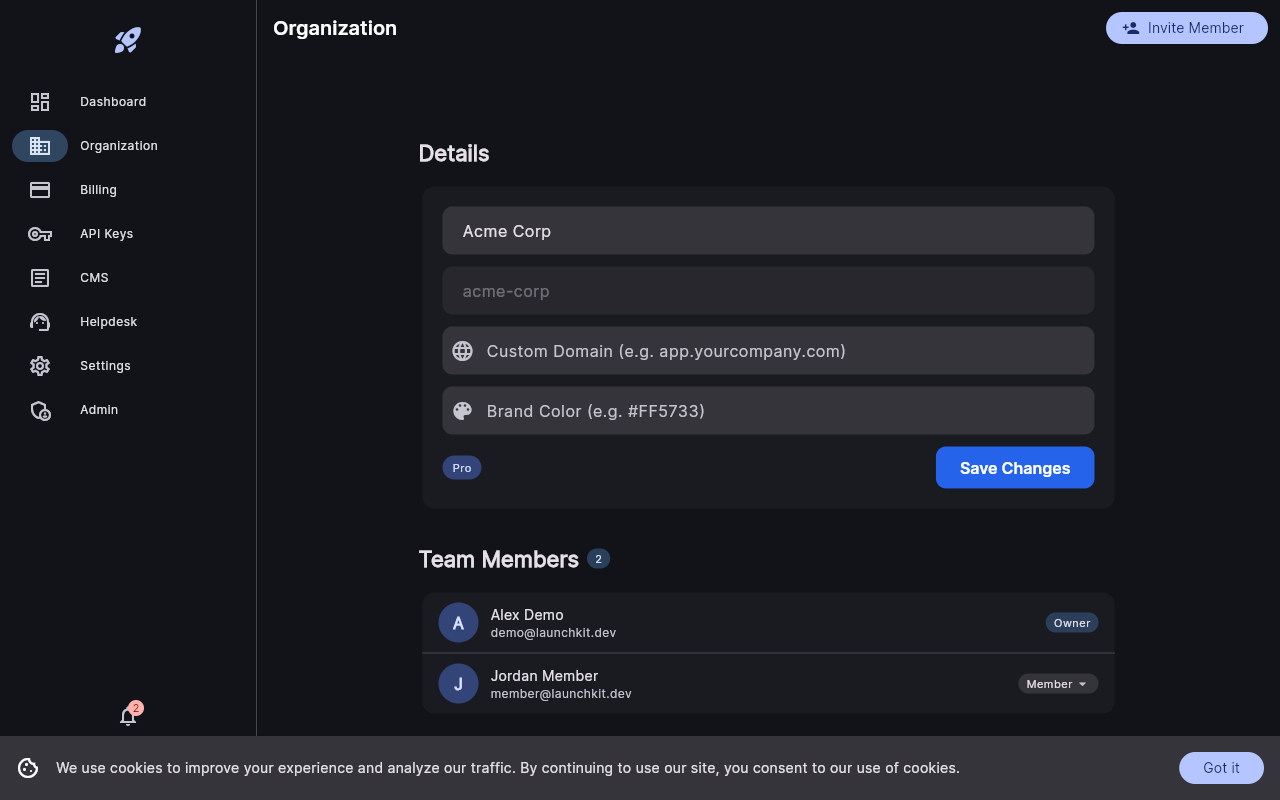The image size is (1280, 800).
Task: Open the Billing credit card icon
Action: (x=40, y=190)
